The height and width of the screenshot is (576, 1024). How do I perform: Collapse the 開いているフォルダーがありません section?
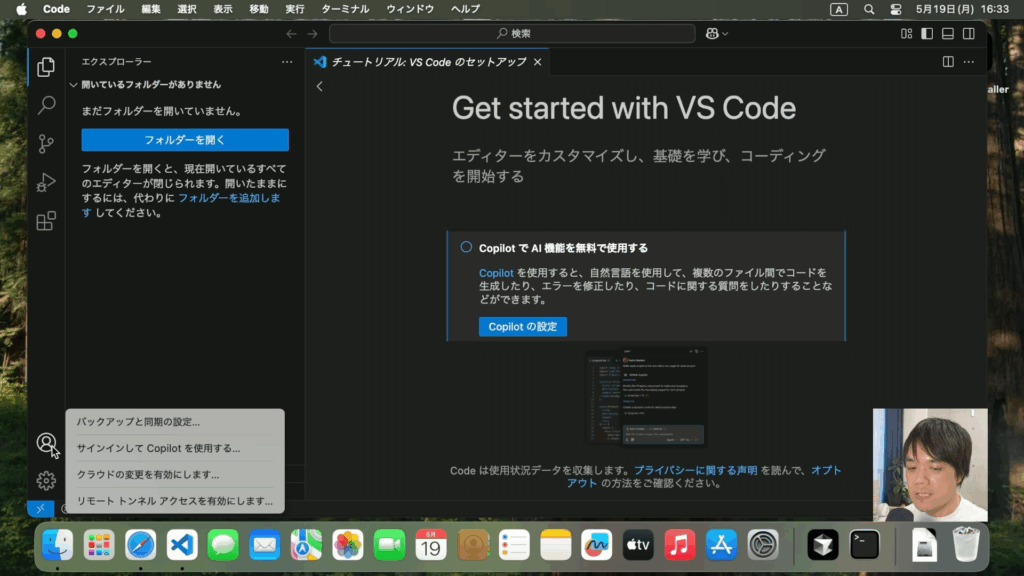(x=73, y=85)
